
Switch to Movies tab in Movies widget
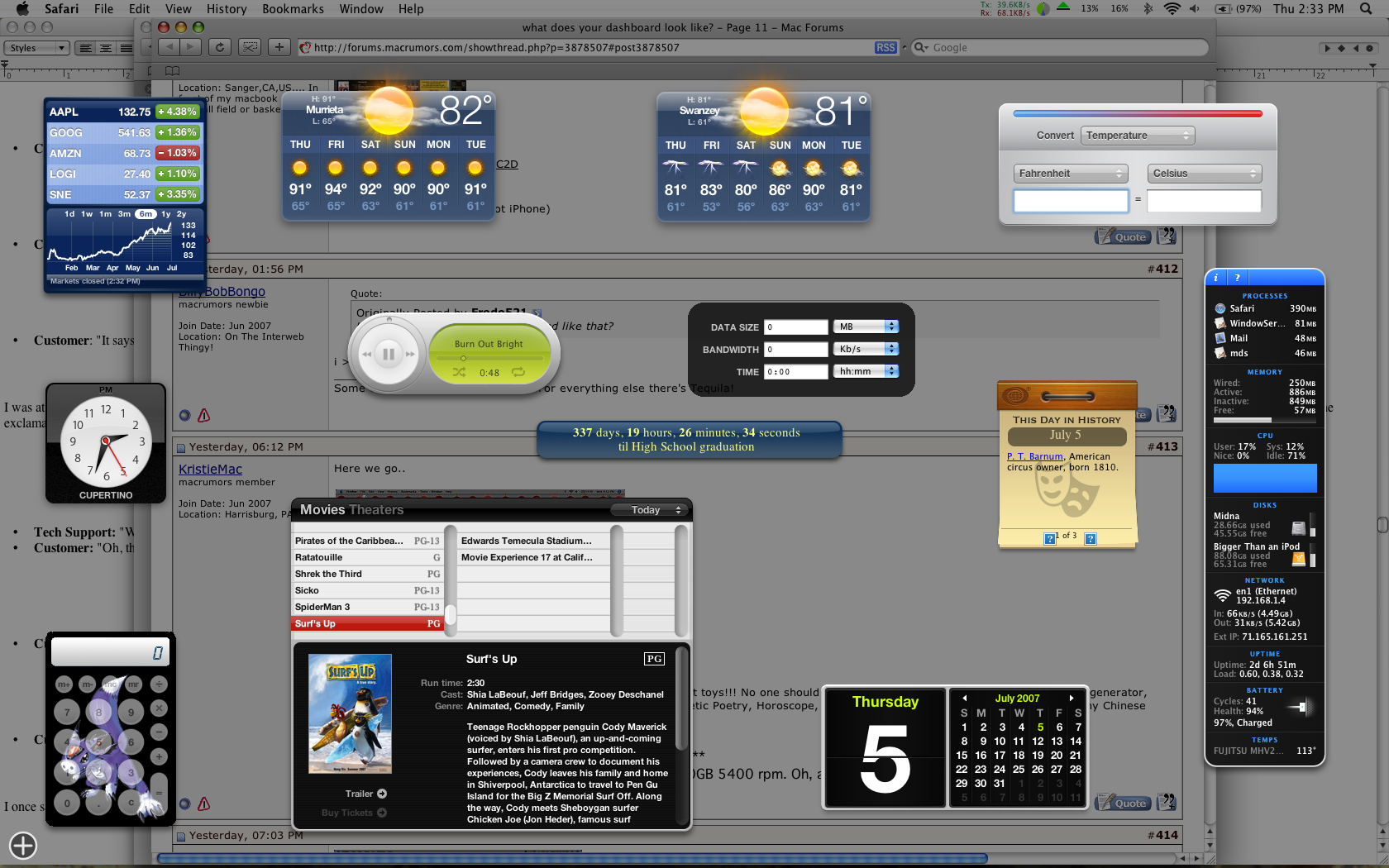(x=322, y=510)
